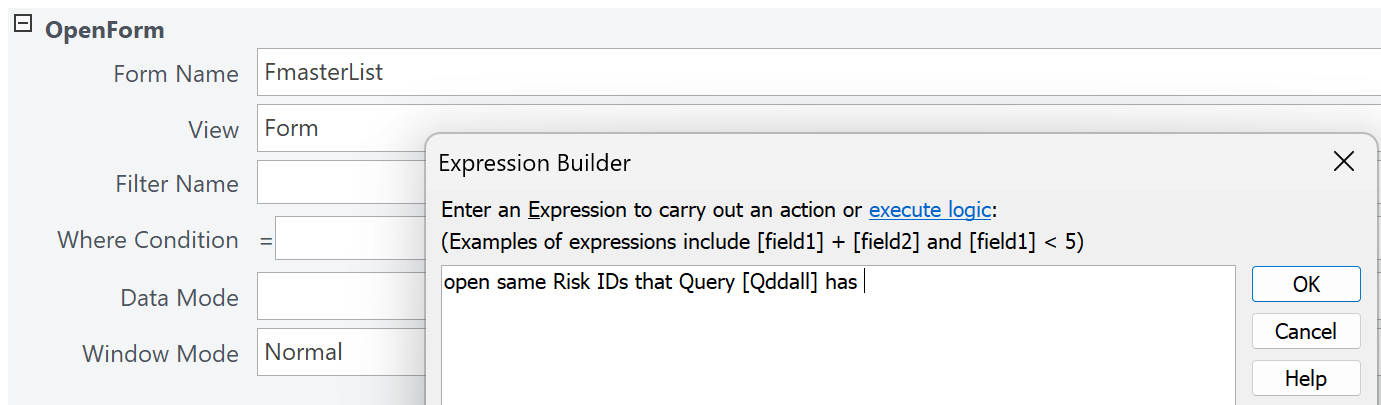Image resolution: width=1381 pixels, height=405 pixels.
Task: Click the Form Name label
Action: tap(175, 74)
